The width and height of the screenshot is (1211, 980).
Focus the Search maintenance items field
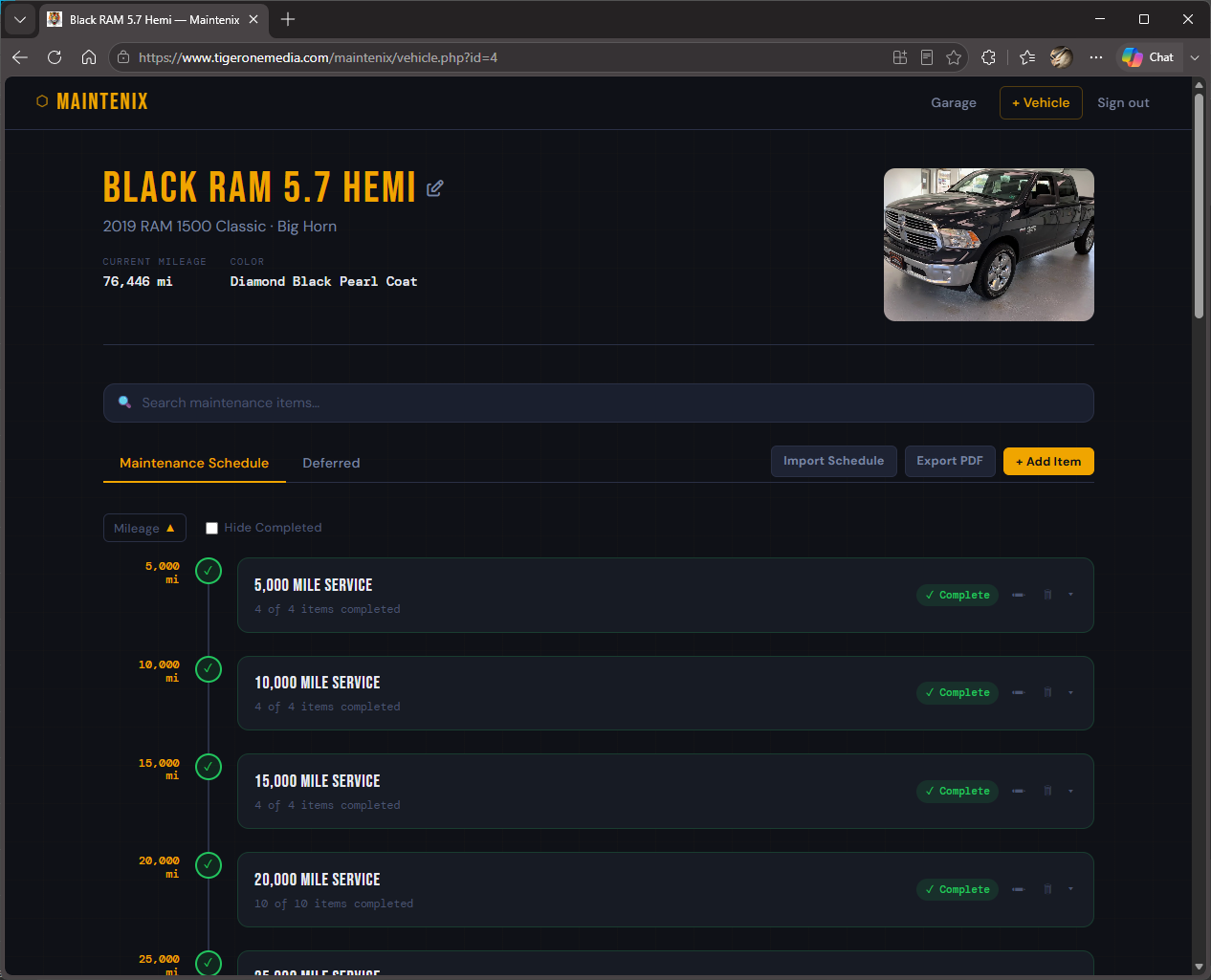pos(598,403)
